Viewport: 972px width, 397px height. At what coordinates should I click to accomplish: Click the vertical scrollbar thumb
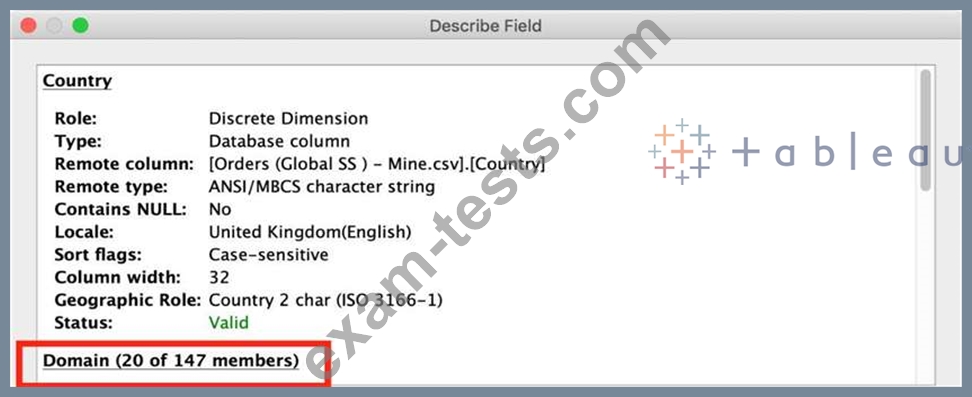926,130
